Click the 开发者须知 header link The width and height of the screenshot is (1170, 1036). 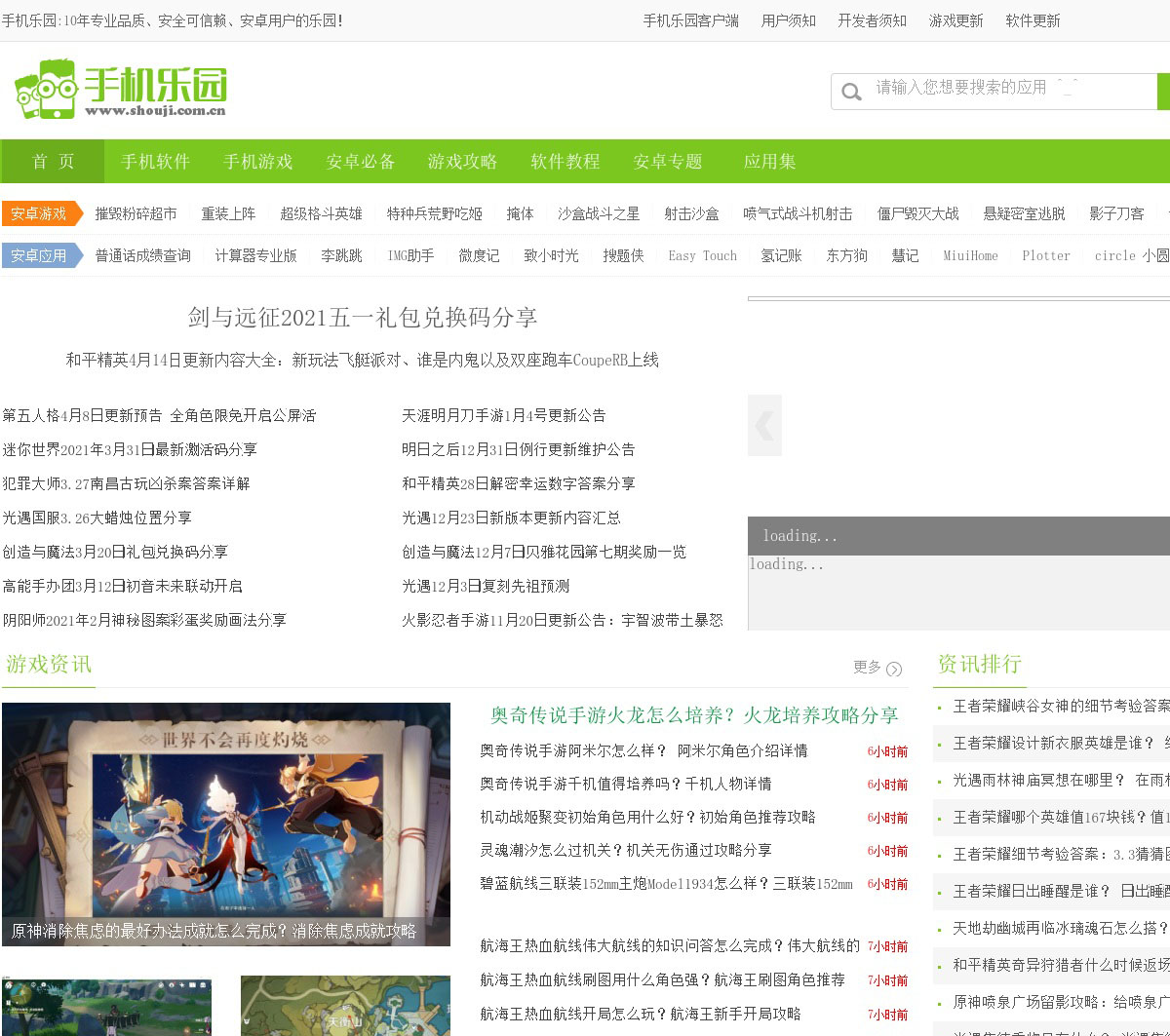[872, 20]
